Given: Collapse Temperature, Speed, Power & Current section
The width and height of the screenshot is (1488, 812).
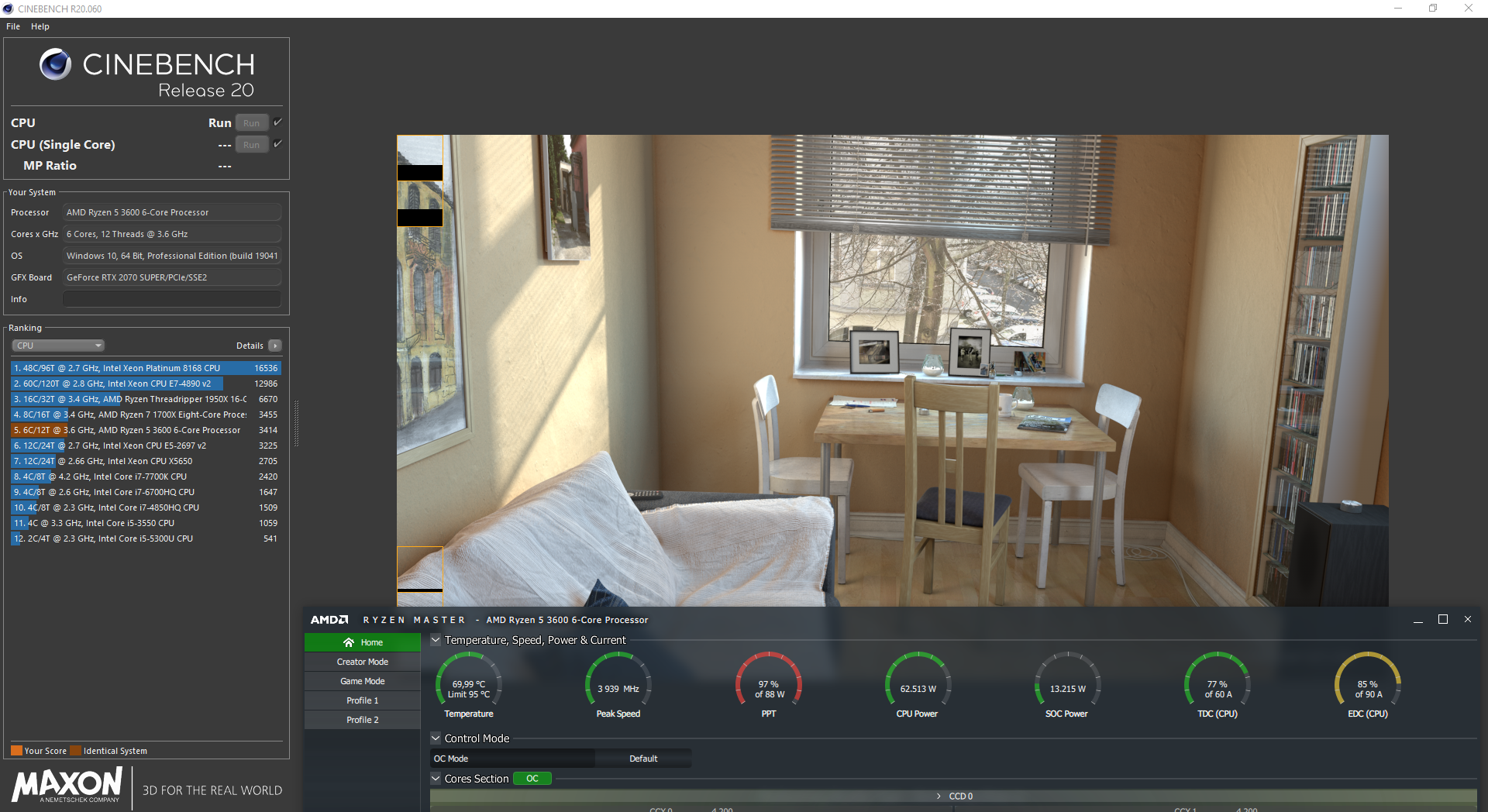Looking at the screenshot, I should [436, 640].
